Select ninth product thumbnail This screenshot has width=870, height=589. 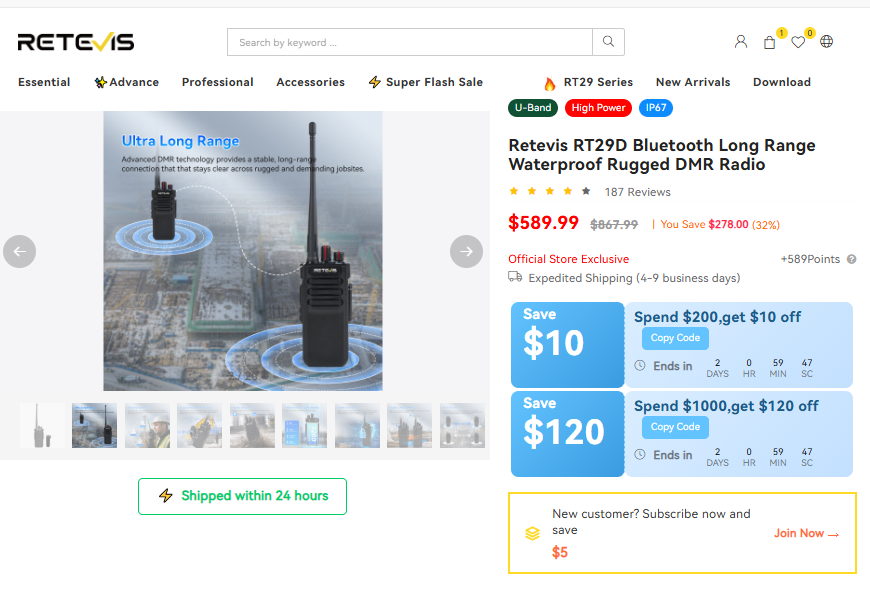click(x=462, y=425)
